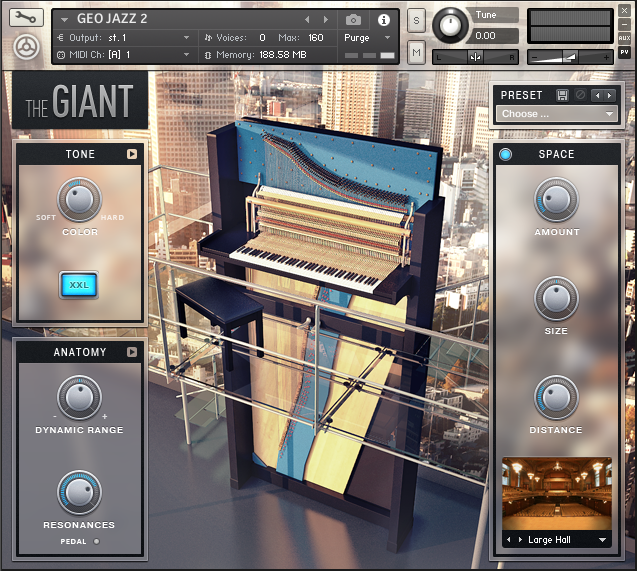The height and width of the screenshot is (571, 637).
Task: Close the instrument with the X button
Action: (x=624, y=11)
